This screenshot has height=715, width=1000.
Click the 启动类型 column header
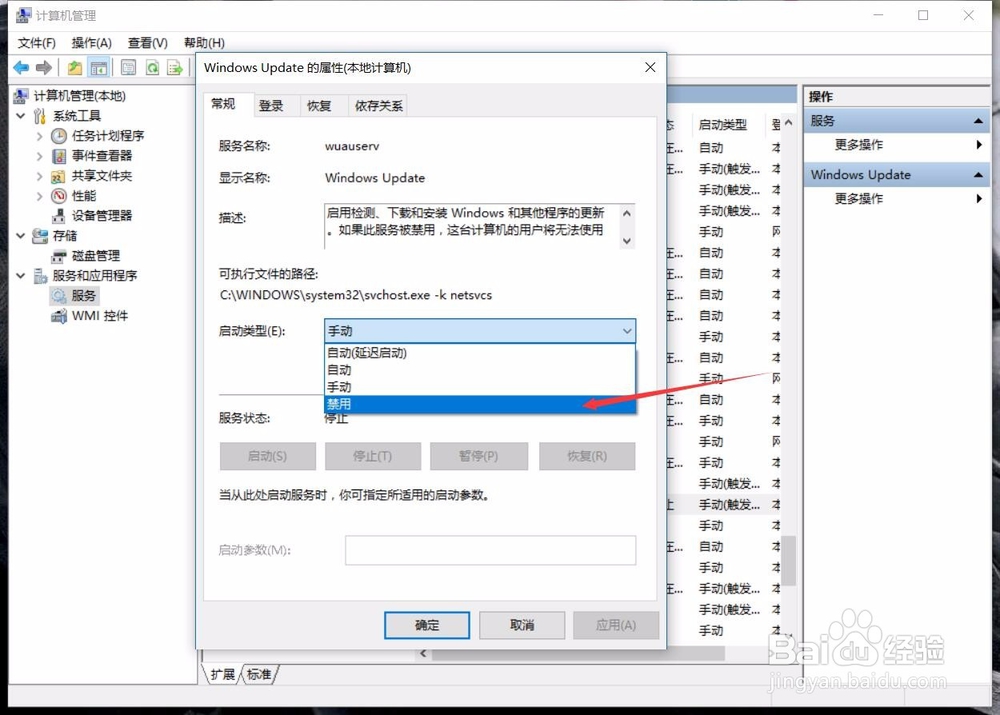(727, 125)
